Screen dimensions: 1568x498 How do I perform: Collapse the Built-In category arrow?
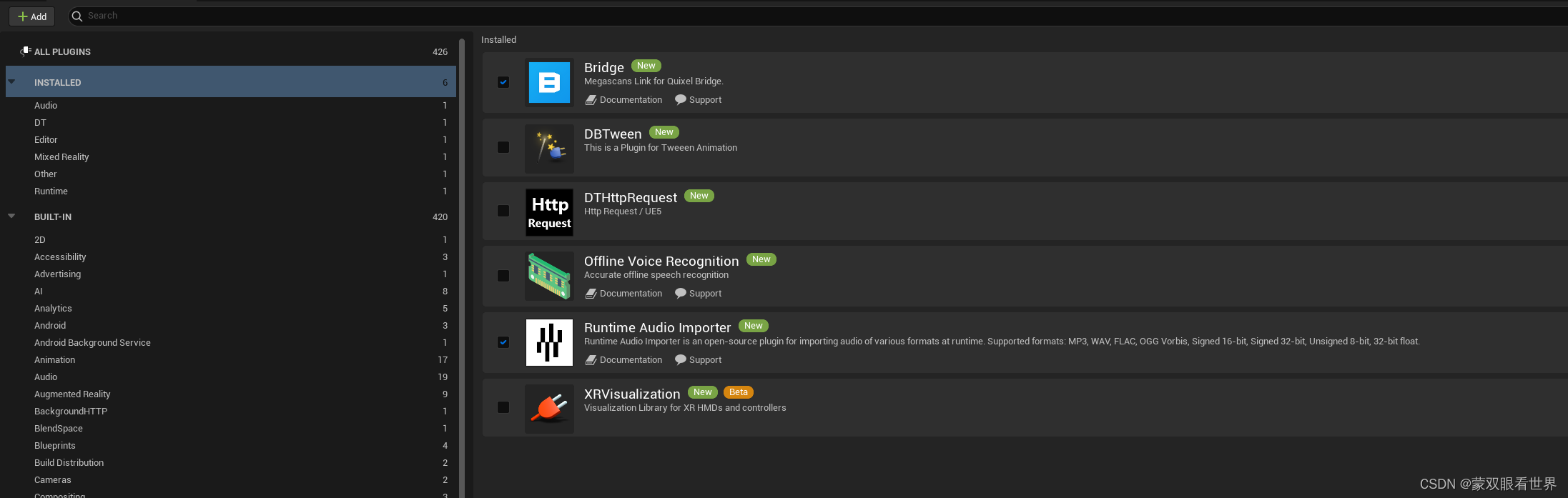(11, 216)
